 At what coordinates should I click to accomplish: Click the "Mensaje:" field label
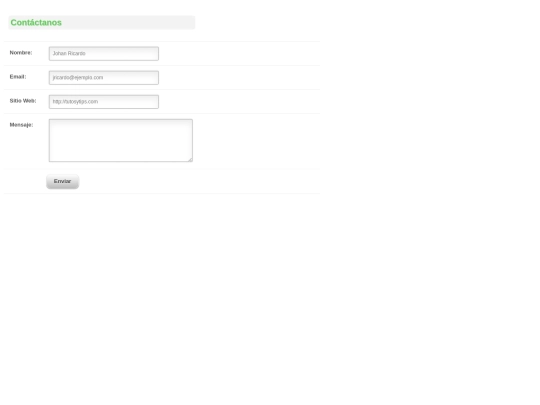click(x=21, y=125)
